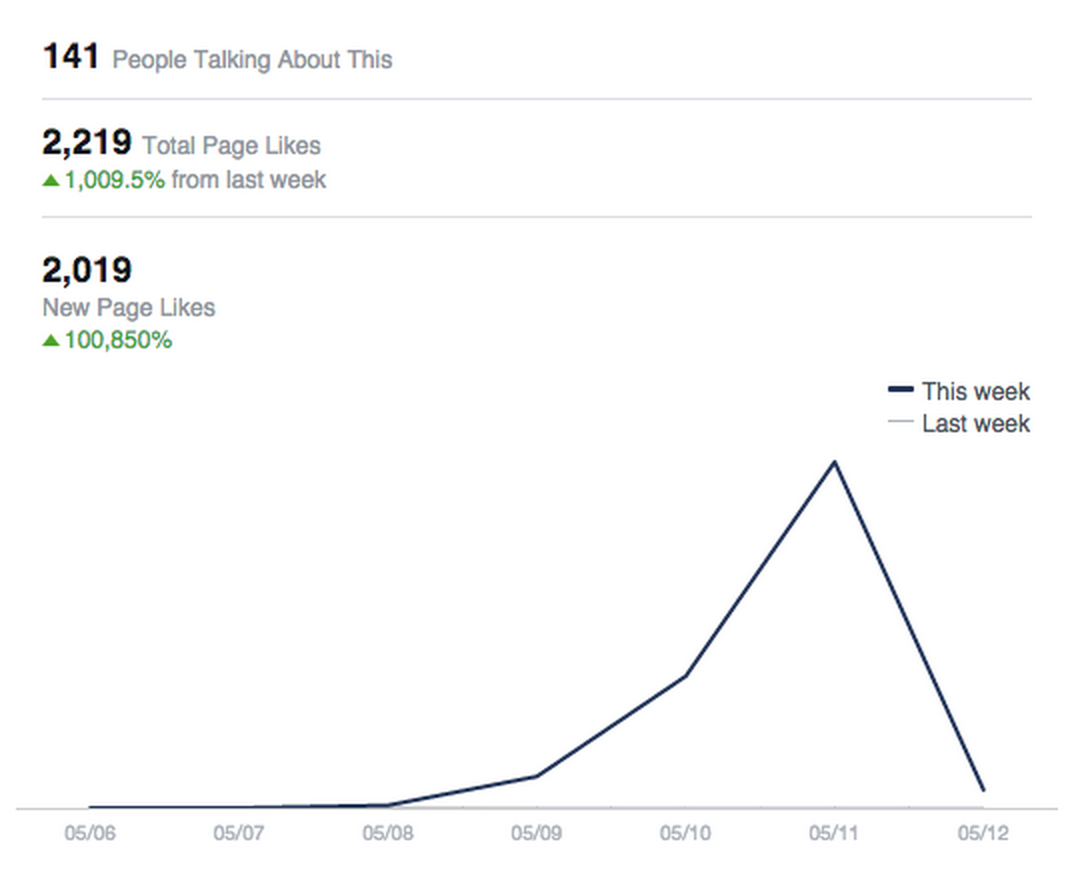Image resolution: width=1070 pixels, height=874 pixels.
Task: Select the Last week legend label
Action: point(975,424)
